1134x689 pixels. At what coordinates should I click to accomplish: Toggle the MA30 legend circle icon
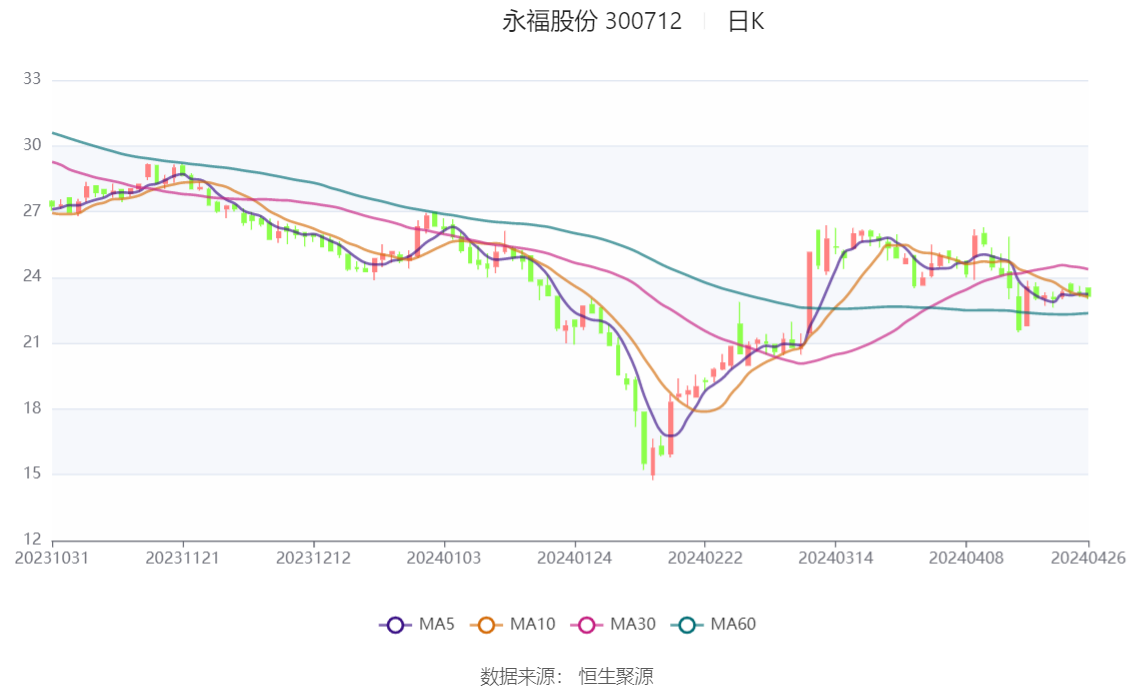pos(587,625)
